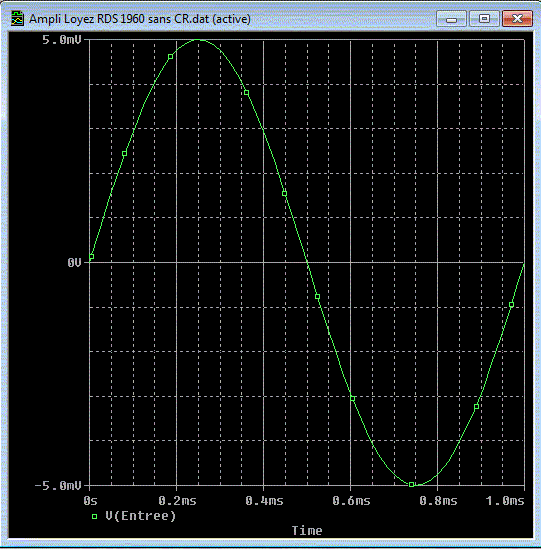Minimize the Ampli Loyez plot window

pos(451,19)
